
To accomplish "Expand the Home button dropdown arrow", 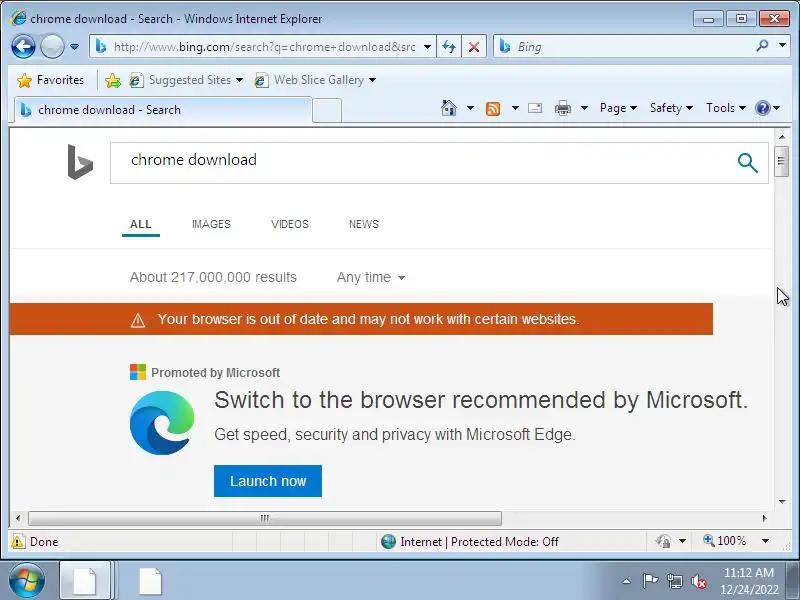I will [470, 108].
